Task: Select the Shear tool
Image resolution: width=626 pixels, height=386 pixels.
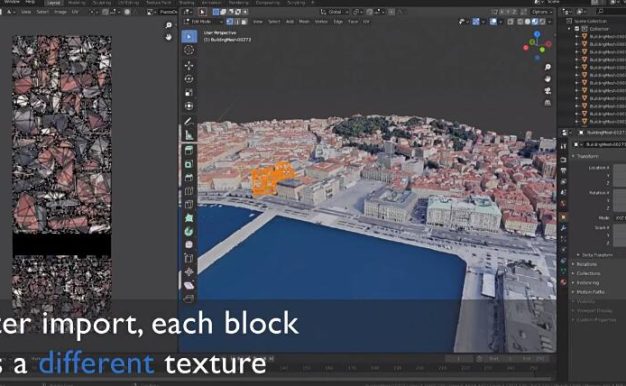Action: coord(189,286)
